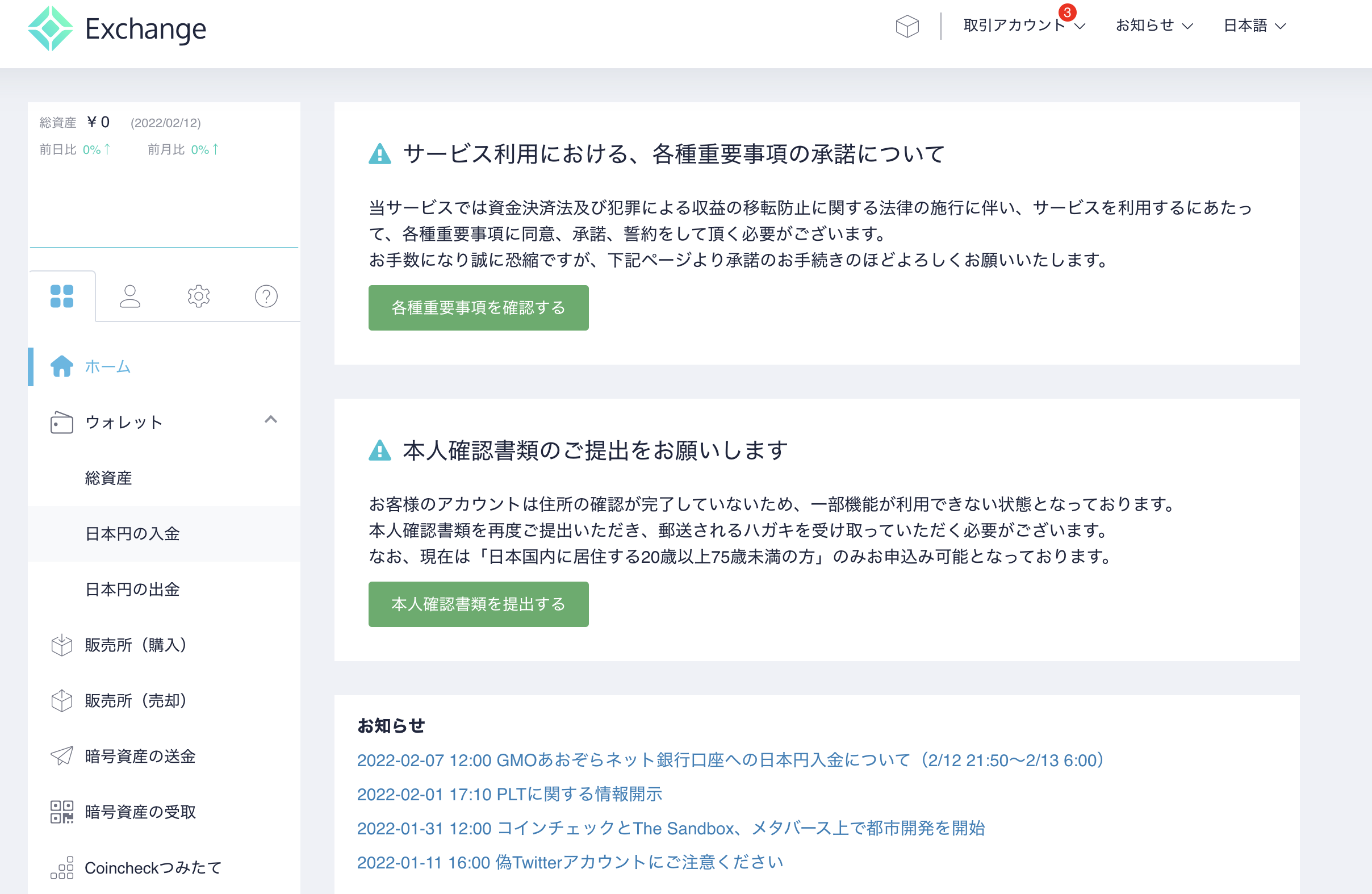The width and height of the screenshot is (1372, 894).
Task: Open Coincheckつみたて page
Action: (153, 867)
